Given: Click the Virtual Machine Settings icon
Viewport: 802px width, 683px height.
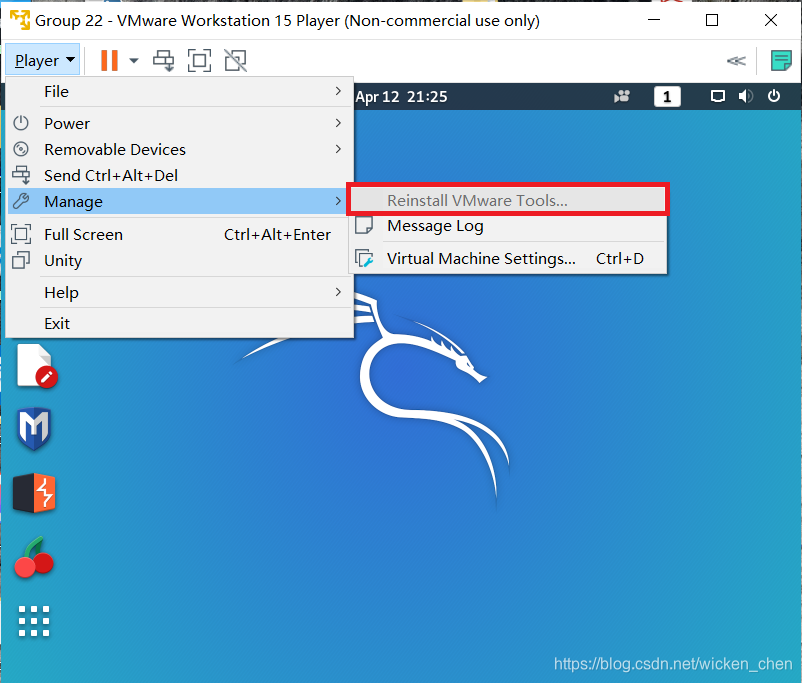Looking at the screenshot, I should point(364,258).
